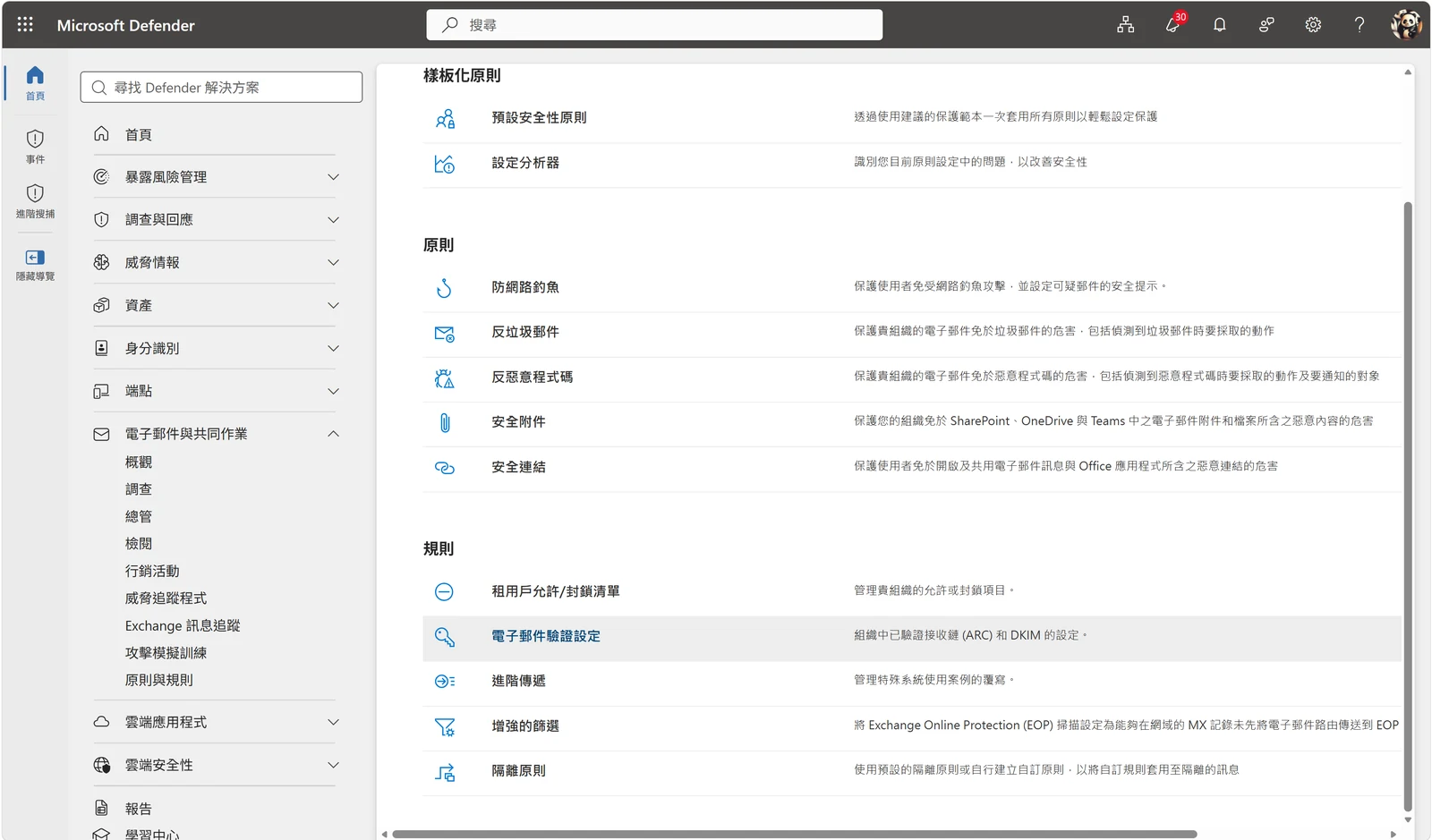The height and width of the screenshot is (840, 1432).
Task: Go to Home in the left rail
Action: point(35,83)
